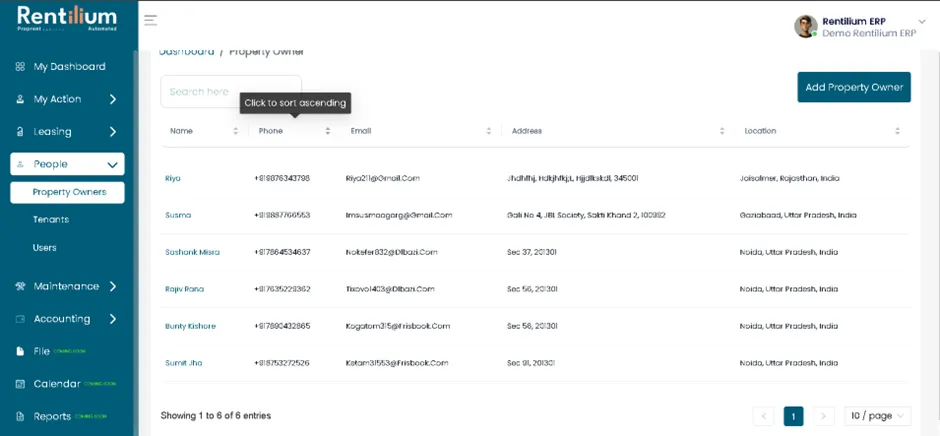
Task: Click Jaisalmer, Rajasthan, India location cell
Action: point(790,178)
